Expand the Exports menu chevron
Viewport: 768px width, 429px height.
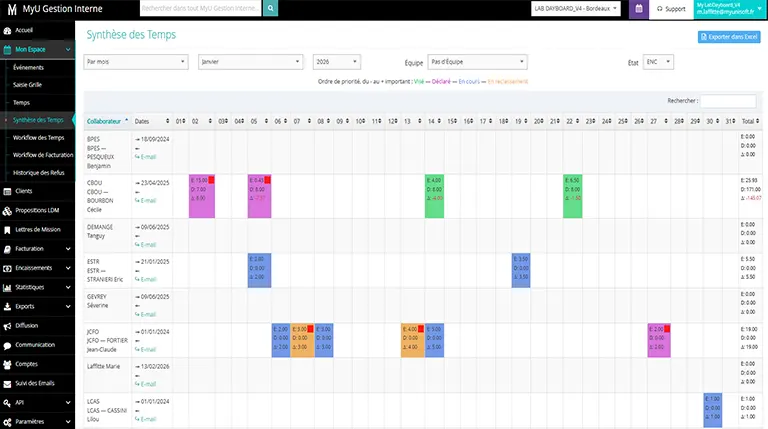click(x=68, y=307)
